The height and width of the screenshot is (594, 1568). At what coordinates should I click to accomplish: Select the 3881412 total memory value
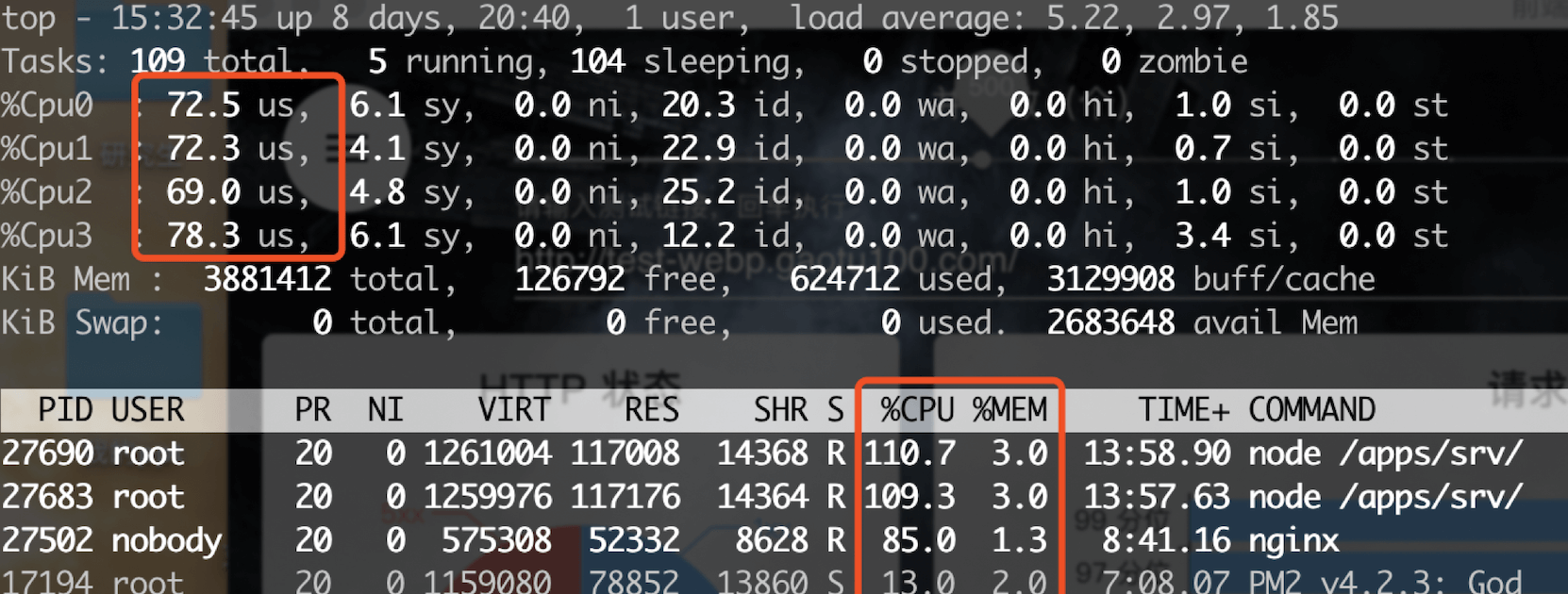pos(267,279)
